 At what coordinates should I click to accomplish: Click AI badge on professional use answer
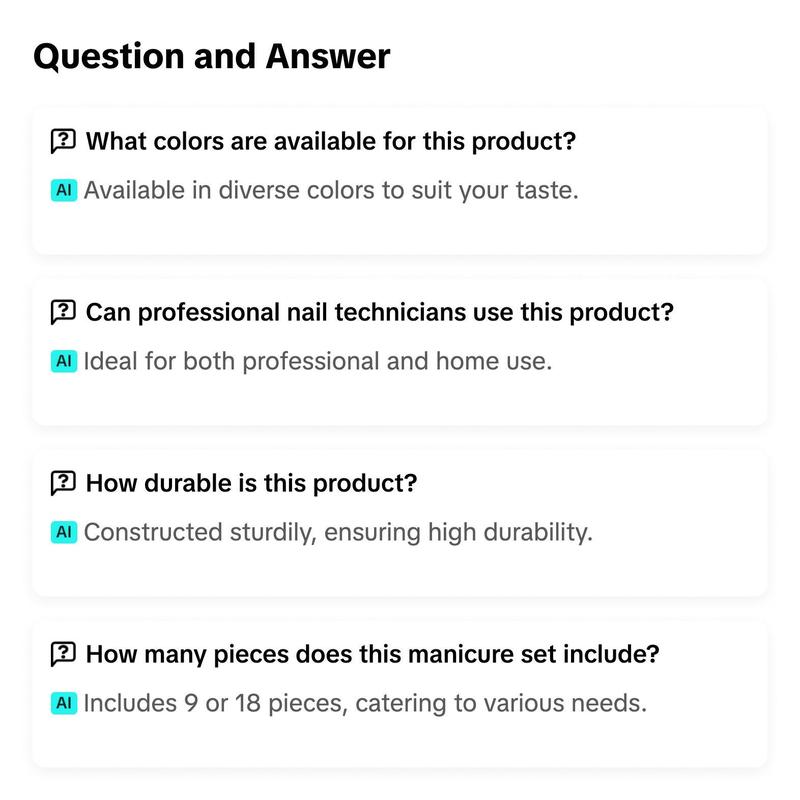pyautogui.click(x=64, y=361)
